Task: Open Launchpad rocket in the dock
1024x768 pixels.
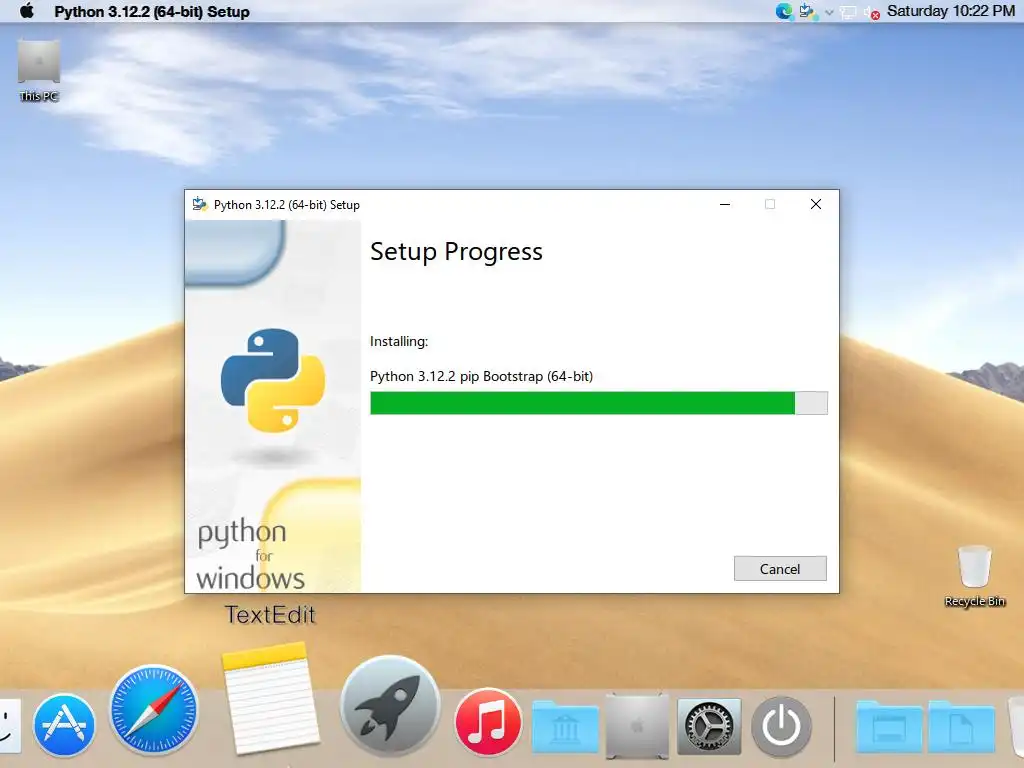Action: pyautogui.click(x=390, y=707)
